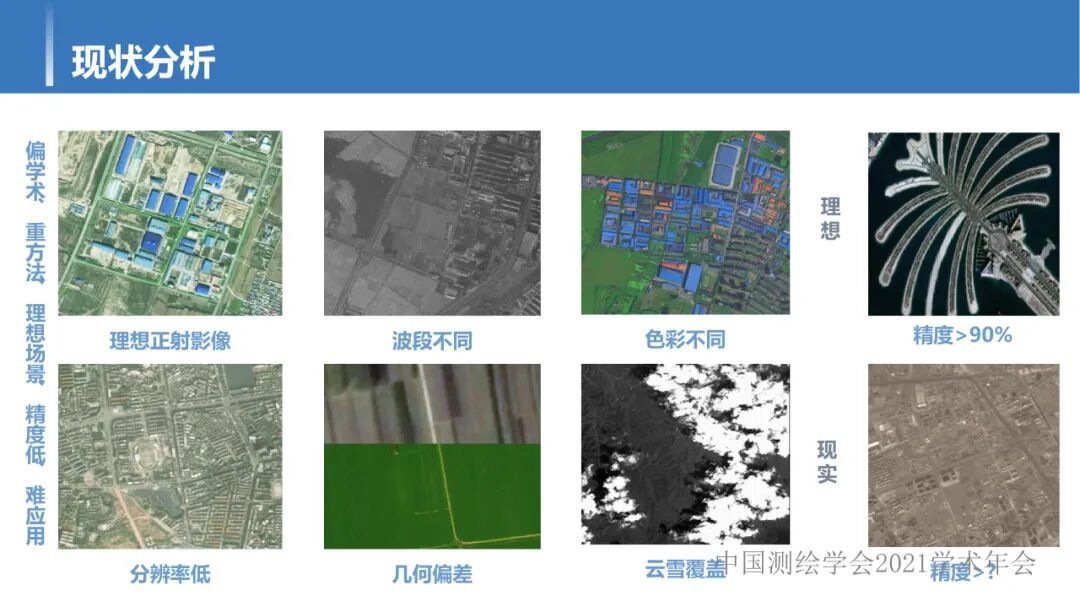This screenshot has width=1080, height=607.
Task: Click the caption 几何偏差
Action: pos(432,574)
